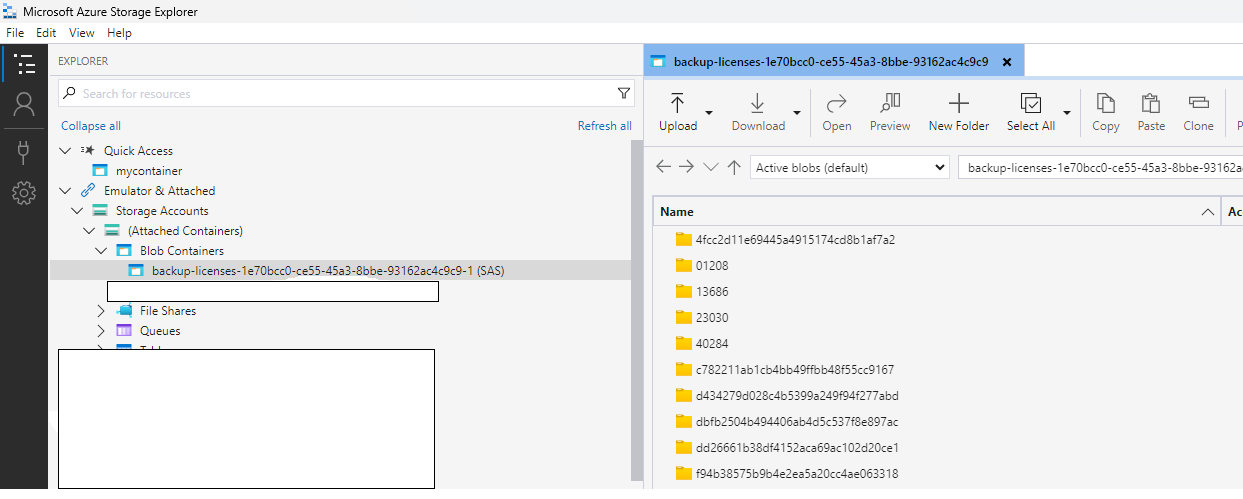Create a New Folder from toolbar
Image resolution: width=1243 pixels, height=499 pixels.
point(959,112)
